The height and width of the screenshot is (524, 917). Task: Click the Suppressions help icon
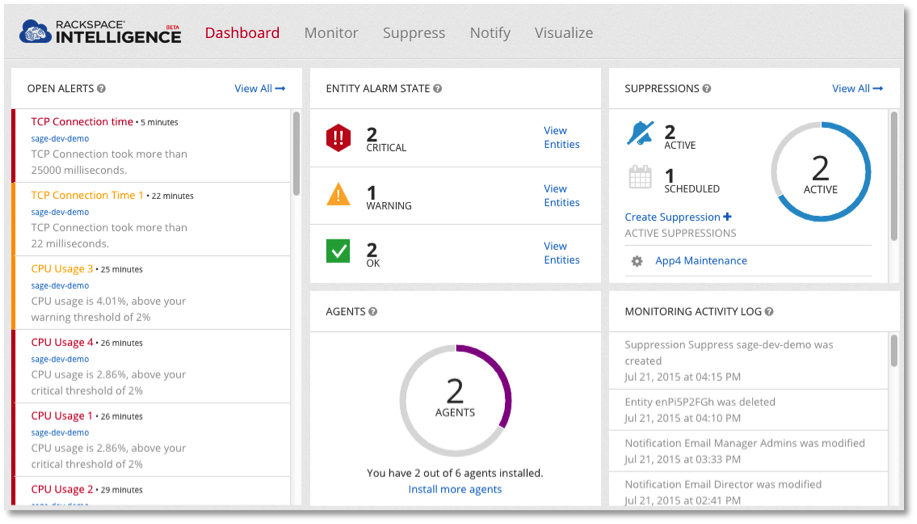coord(706,88)
